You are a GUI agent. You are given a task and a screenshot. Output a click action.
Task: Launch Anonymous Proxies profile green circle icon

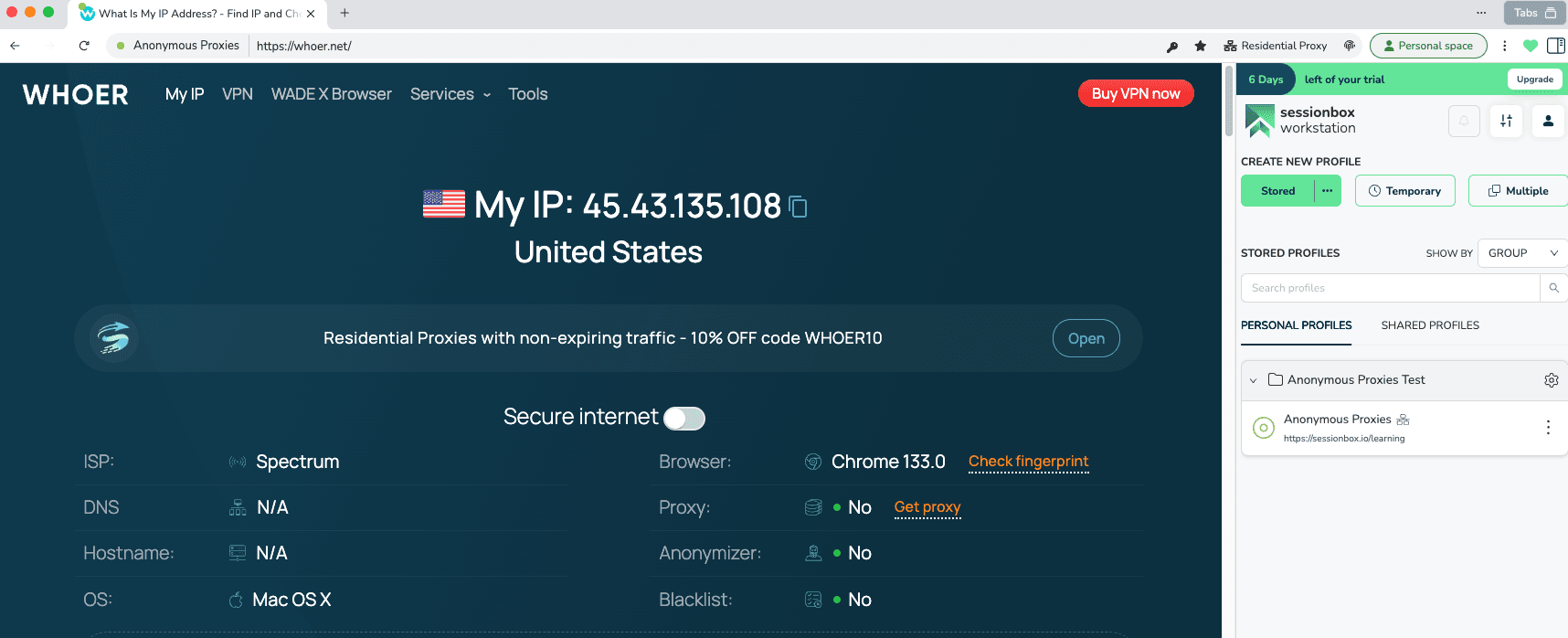1264,427
